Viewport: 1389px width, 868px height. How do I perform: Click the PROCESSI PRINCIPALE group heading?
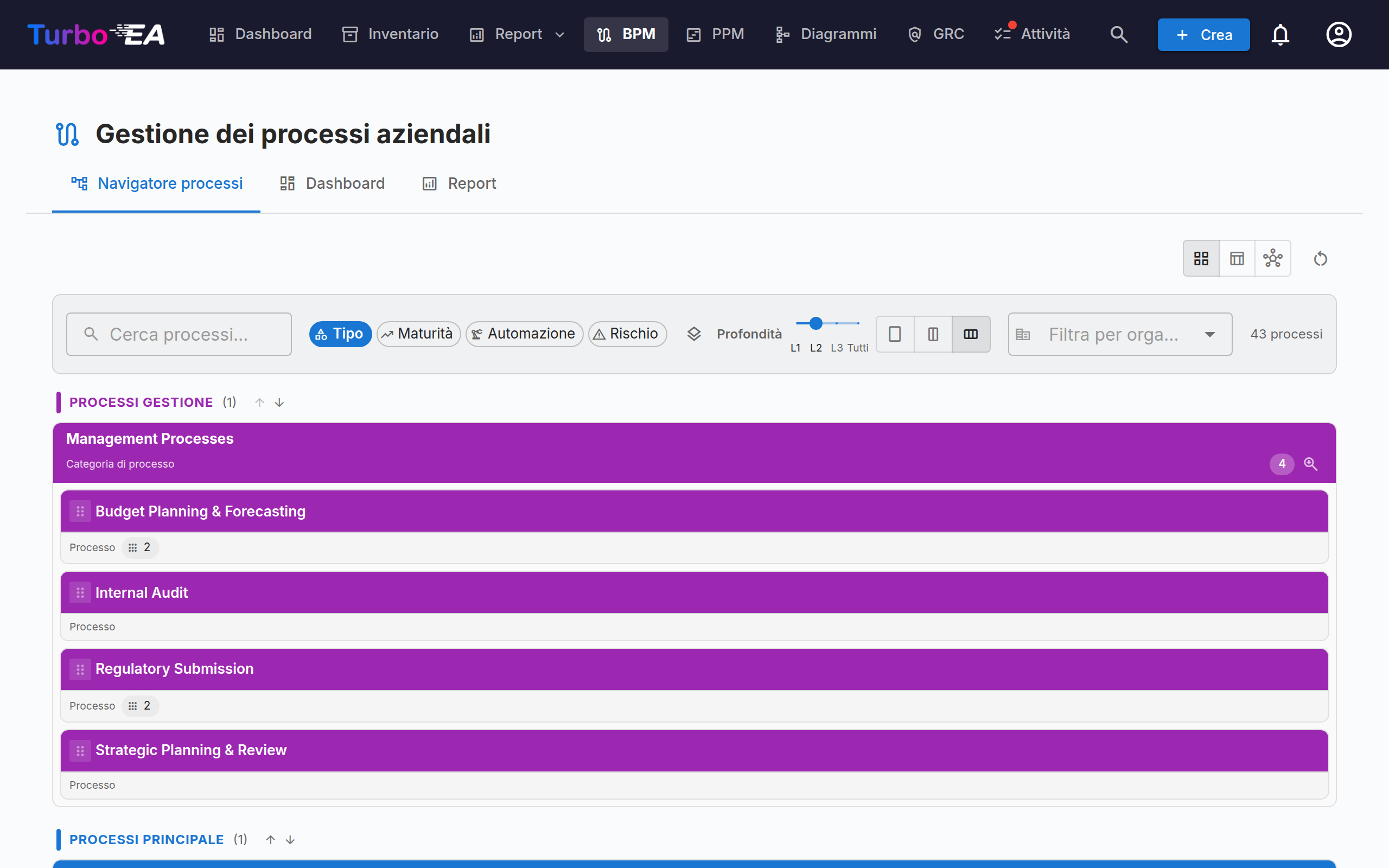coord(146,840)
